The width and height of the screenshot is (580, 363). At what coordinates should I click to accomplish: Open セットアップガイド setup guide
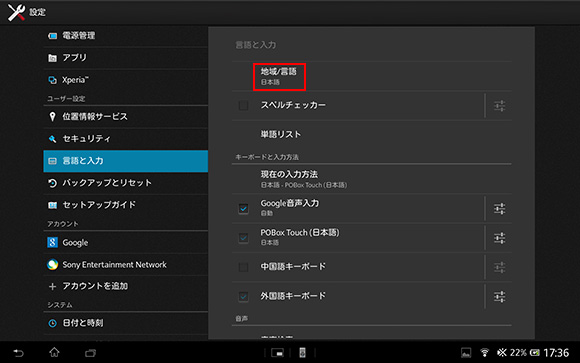coord(125,205)
